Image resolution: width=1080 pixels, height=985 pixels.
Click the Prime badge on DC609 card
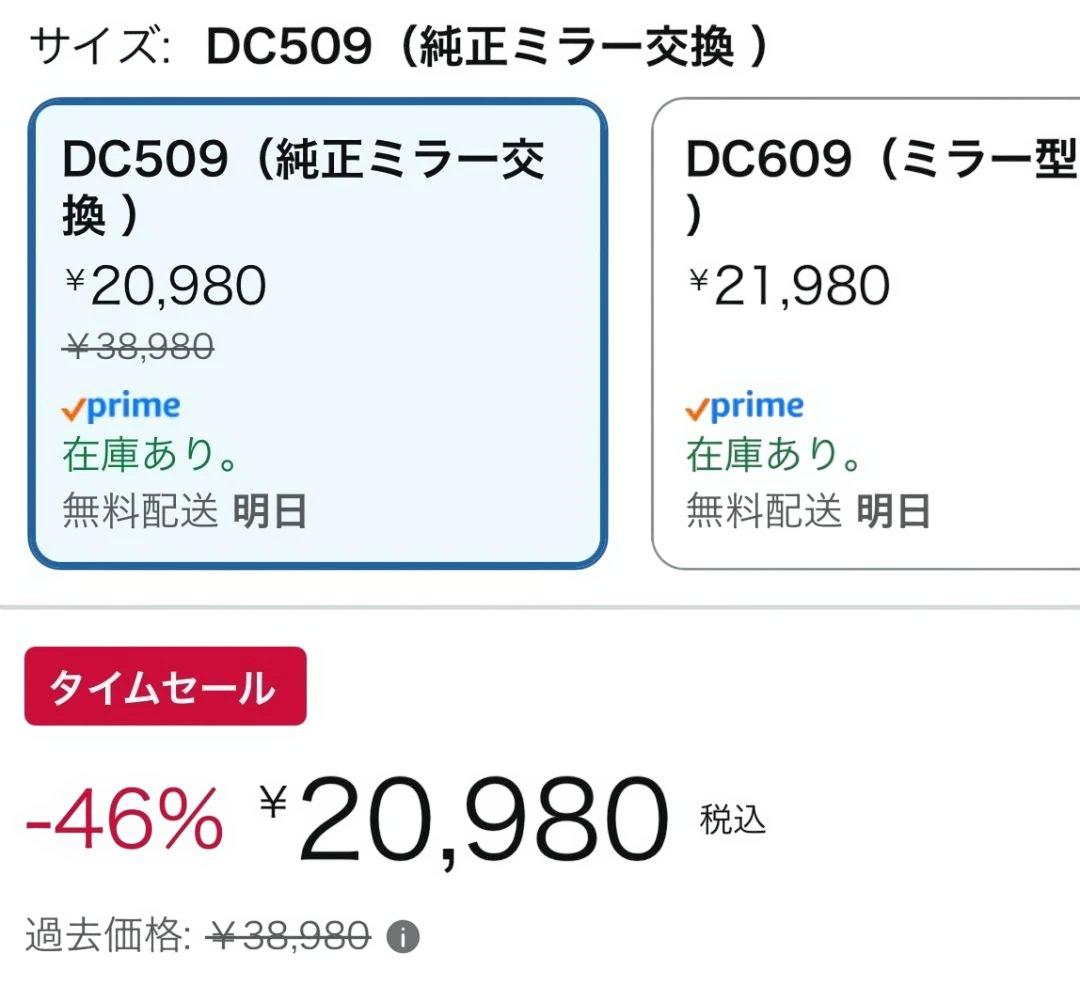pyautogui.click(x=743, y=405)
